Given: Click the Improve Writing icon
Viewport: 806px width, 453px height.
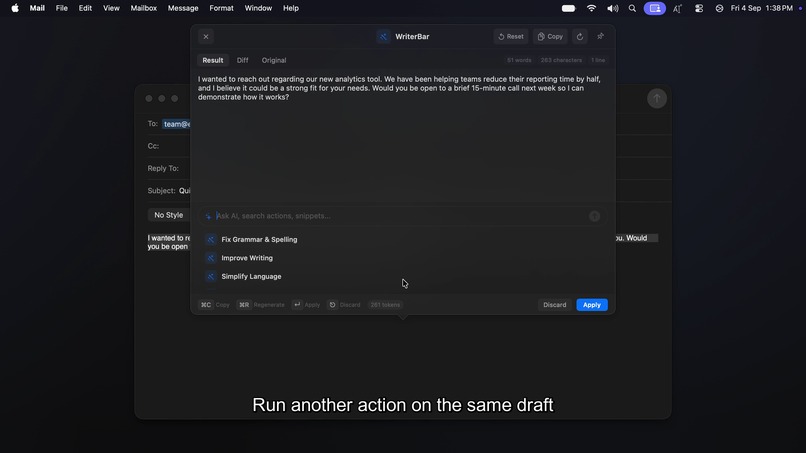Looking at the screenshot, I should click(x=211, y=258).
